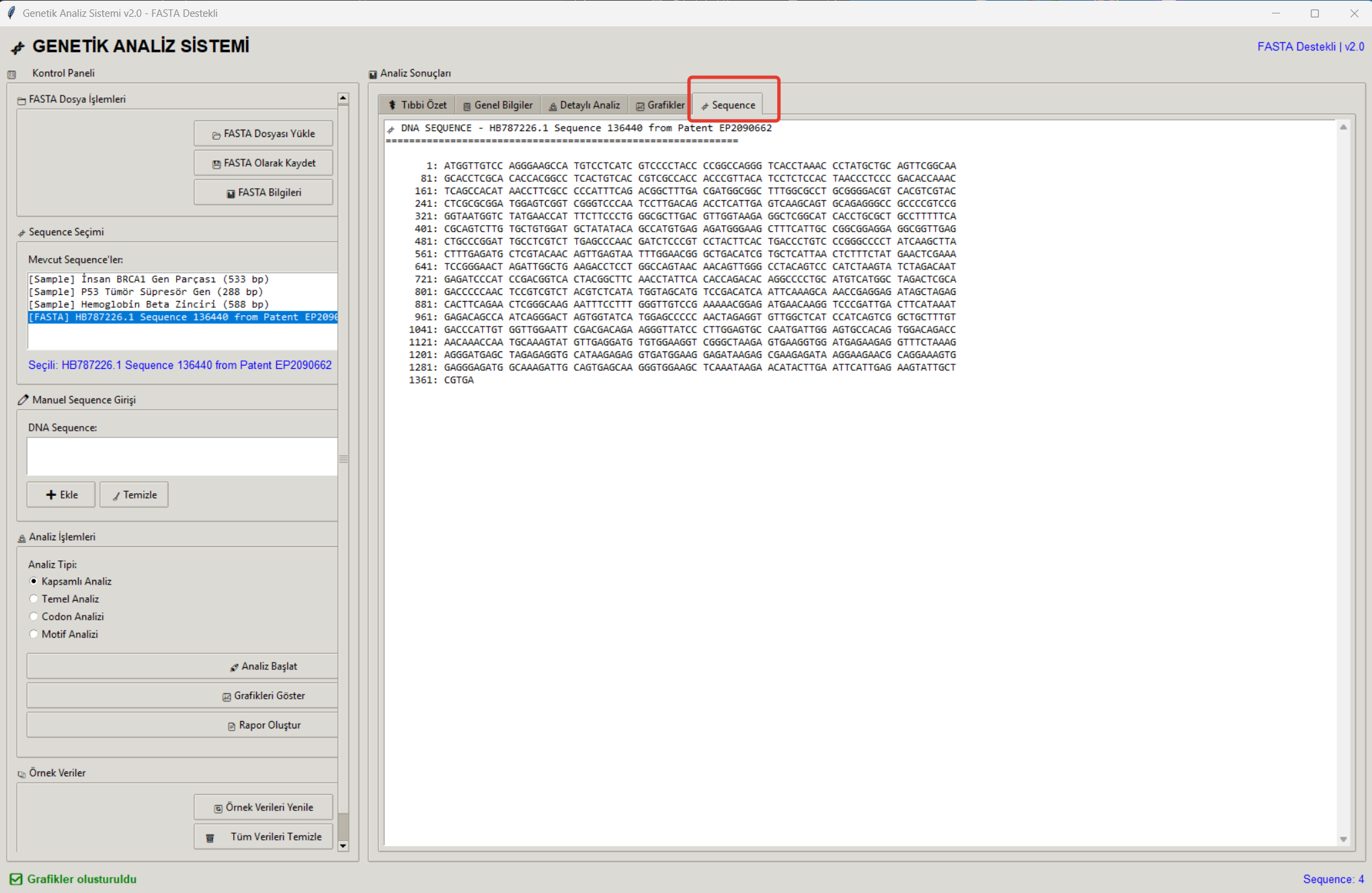The image size is (1372, 893).
Task: Click the brush icon on Temizle button
Action: 116,496
